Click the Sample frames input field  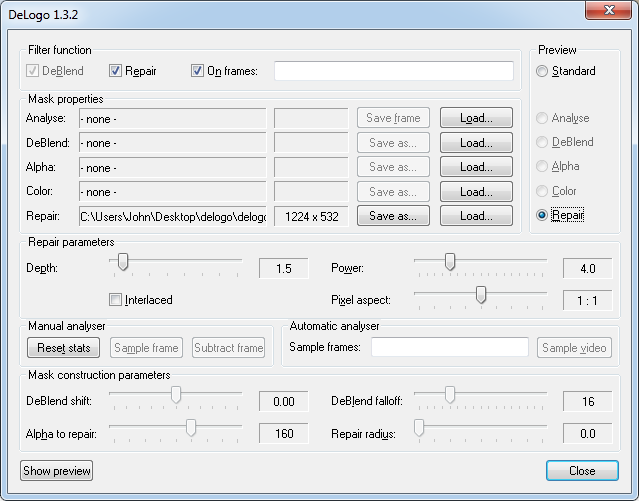click(450, 347)
